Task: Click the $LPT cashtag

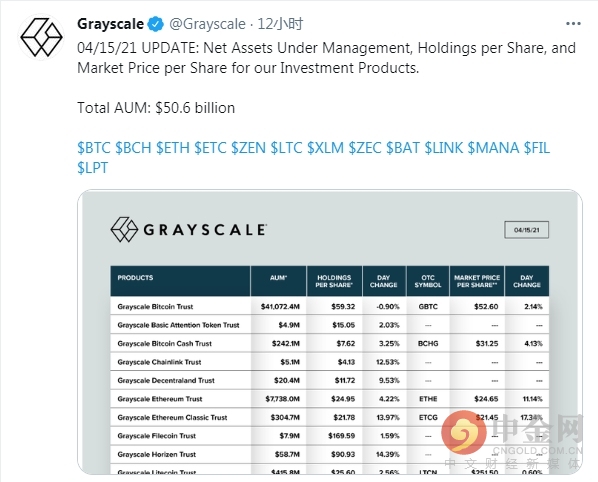Action: pos(93,168)
